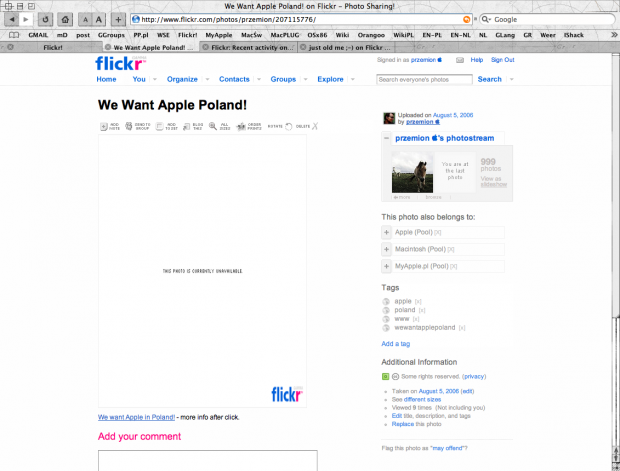Click globe icon next to wewantapplepoland tag
620x471 pixels.
386,328
